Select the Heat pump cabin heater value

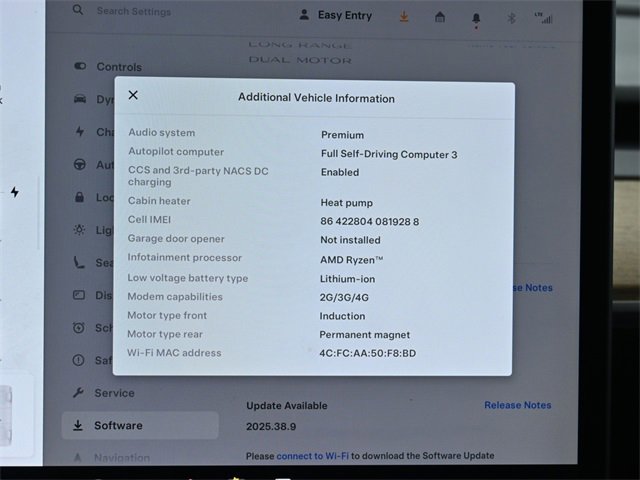(x=347, y=203)
